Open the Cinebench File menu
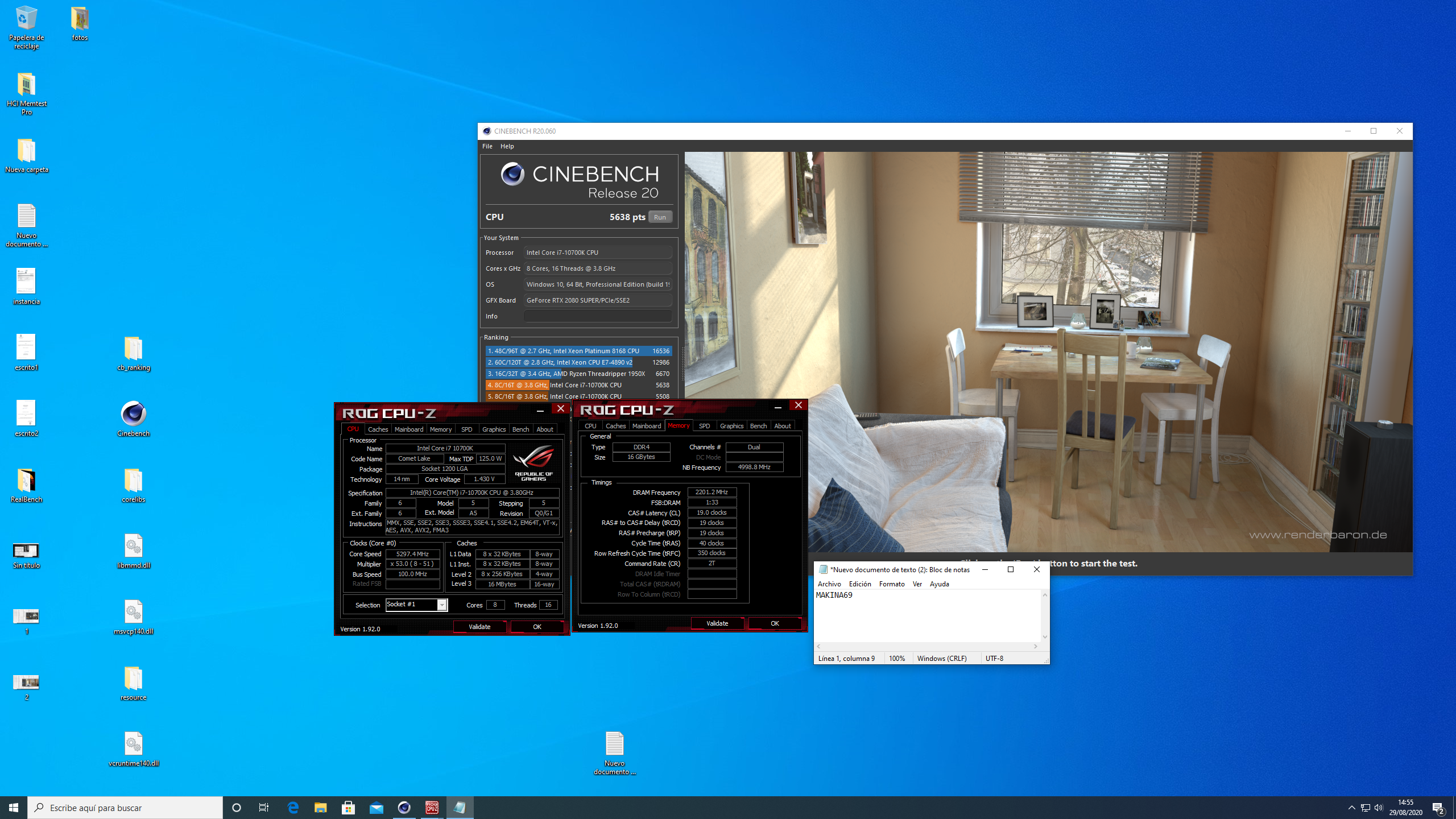The height and width of the screenshot is (819, 1456). click(487, 146)
